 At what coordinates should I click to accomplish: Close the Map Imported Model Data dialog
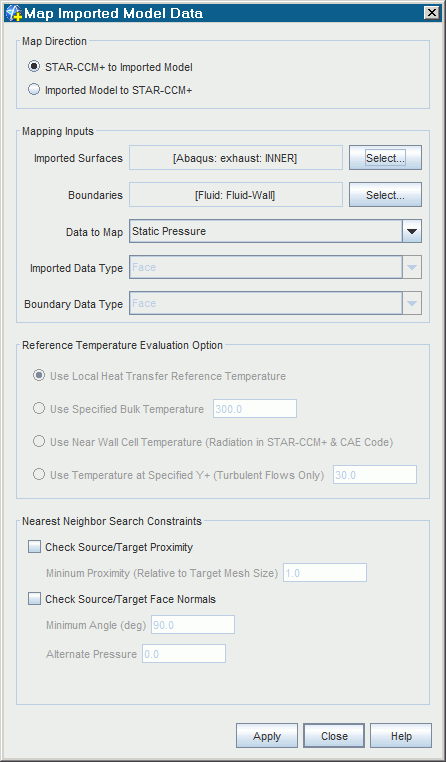430,13
